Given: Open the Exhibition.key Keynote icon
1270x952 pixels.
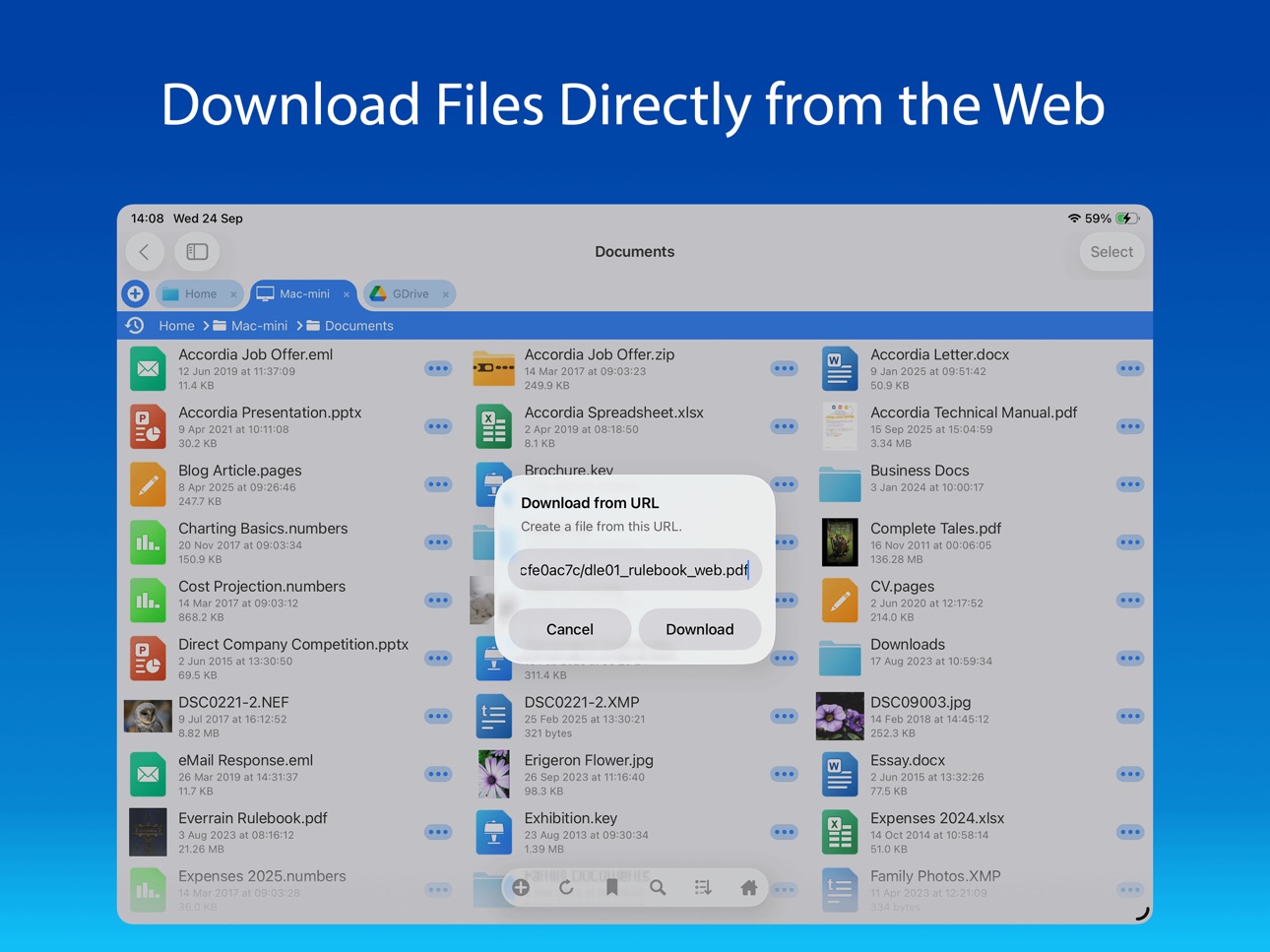Looking at the screenshot, I should 493,833.
